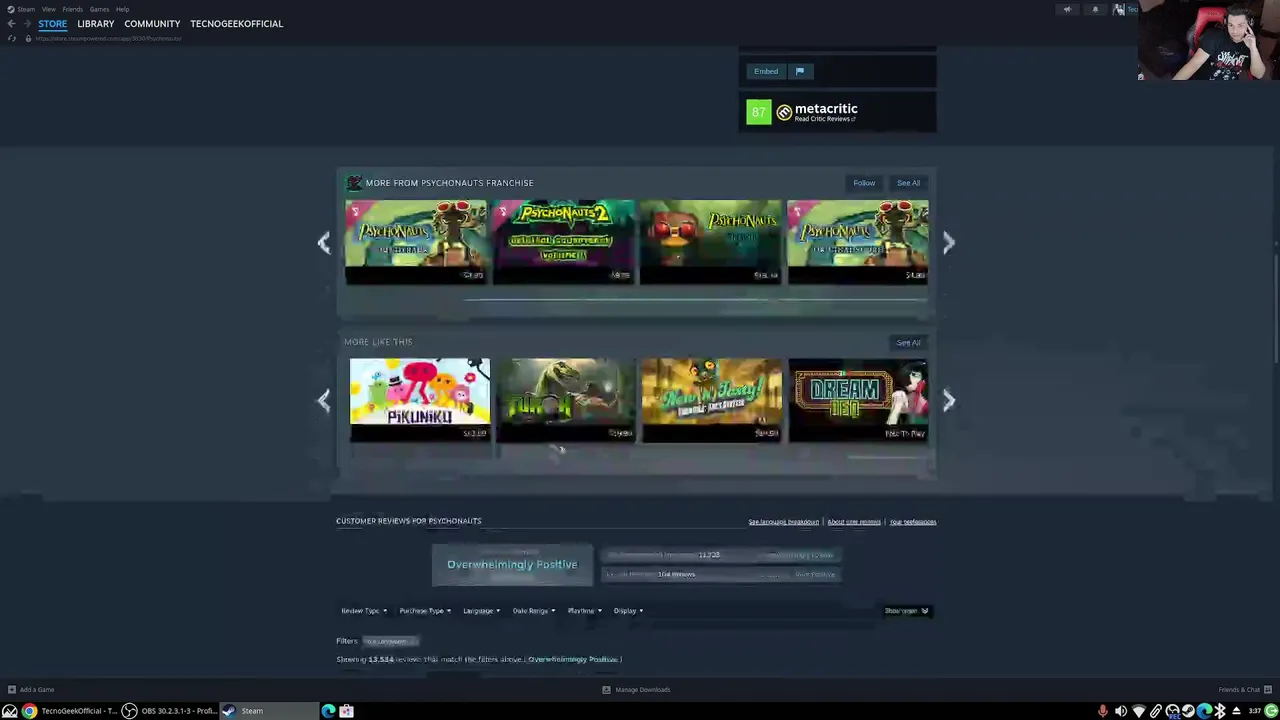Open the Bluetooth tray icon

tap(1220, 711)
